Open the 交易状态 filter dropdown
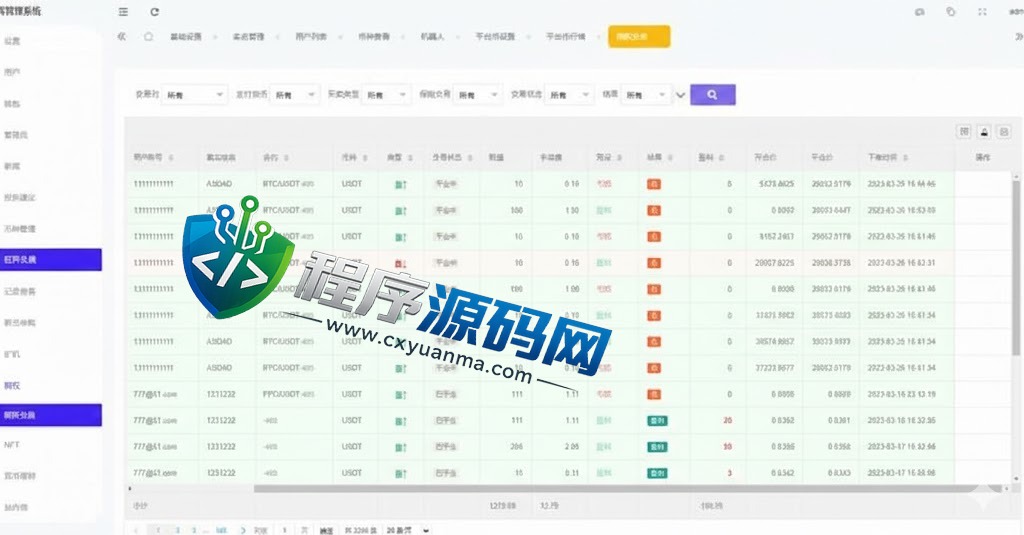 pos(569,95)
